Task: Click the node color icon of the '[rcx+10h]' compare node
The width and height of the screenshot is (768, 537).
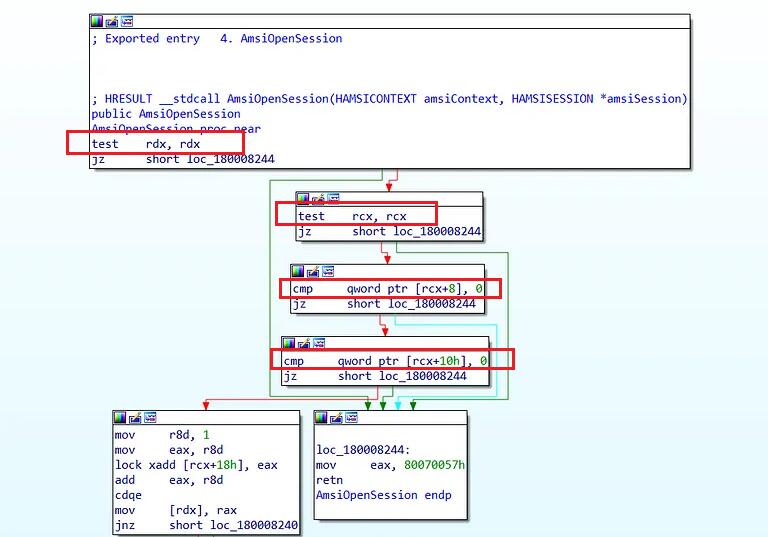Action: (289, 343)
